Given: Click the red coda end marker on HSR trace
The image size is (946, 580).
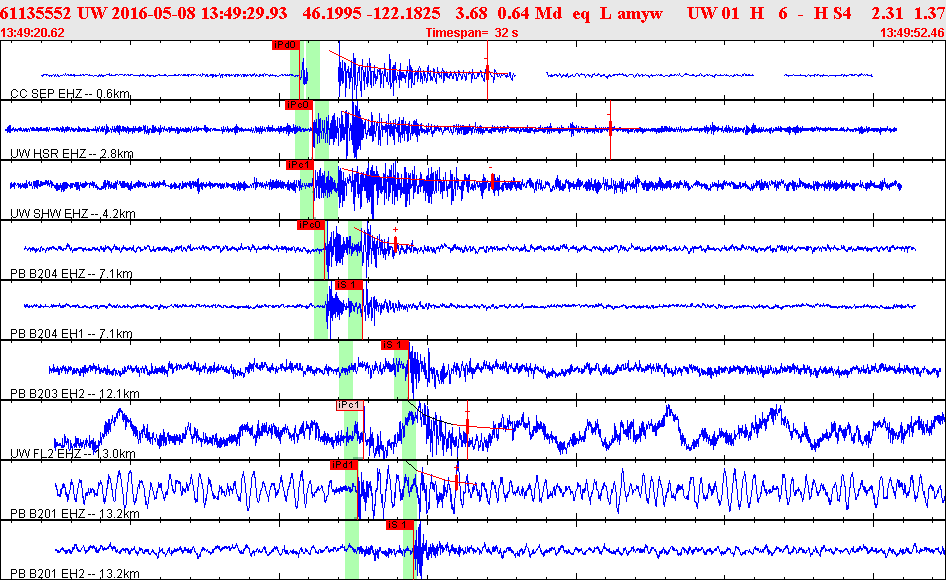Looking at the screenshot, I should pos(610,128).
